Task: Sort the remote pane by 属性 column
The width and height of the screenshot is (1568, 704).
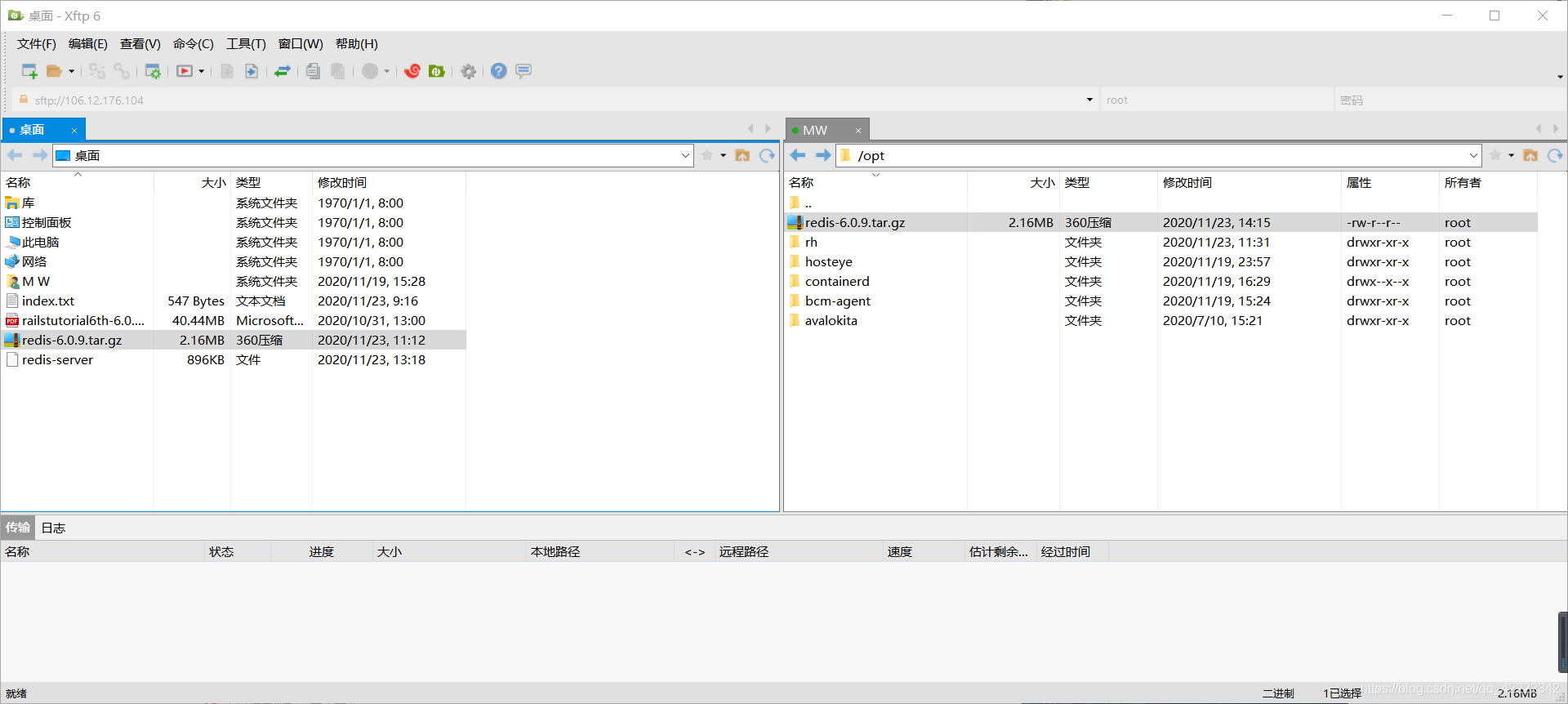Action: pos(1390,183)
